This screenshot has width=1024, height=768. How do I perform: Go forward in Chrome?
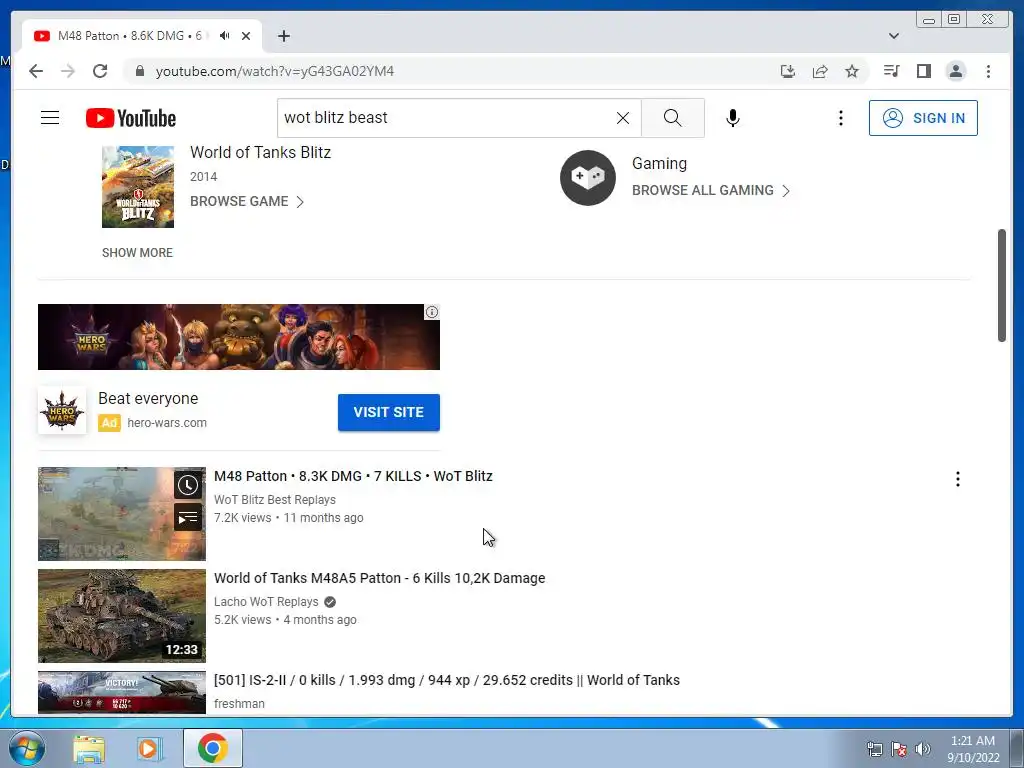click(x=68, y=71)
